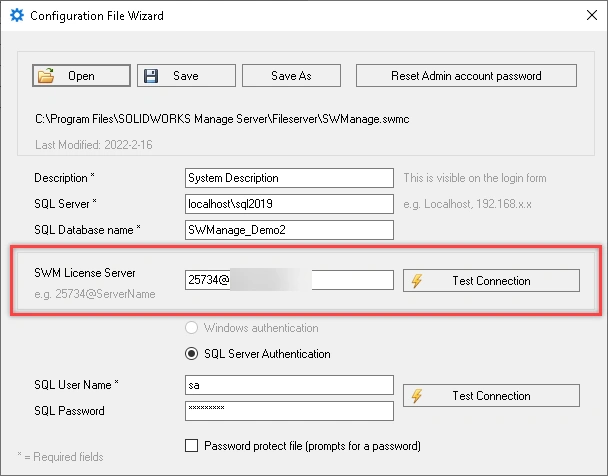Test the SWM License Server connection
The height and width of the screenshot is (476, 608).
point(491,281)
